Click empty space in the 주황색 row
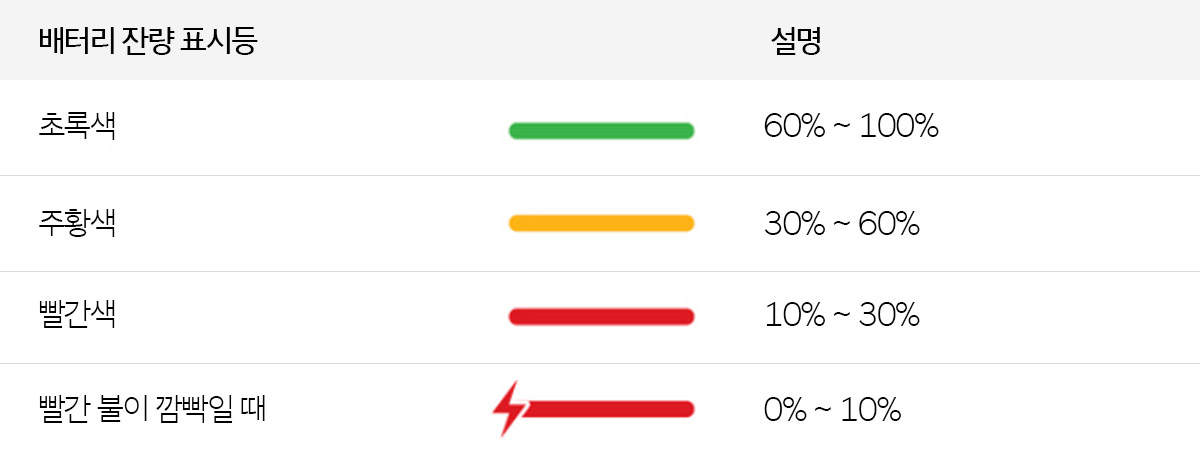 (1060, 223)
